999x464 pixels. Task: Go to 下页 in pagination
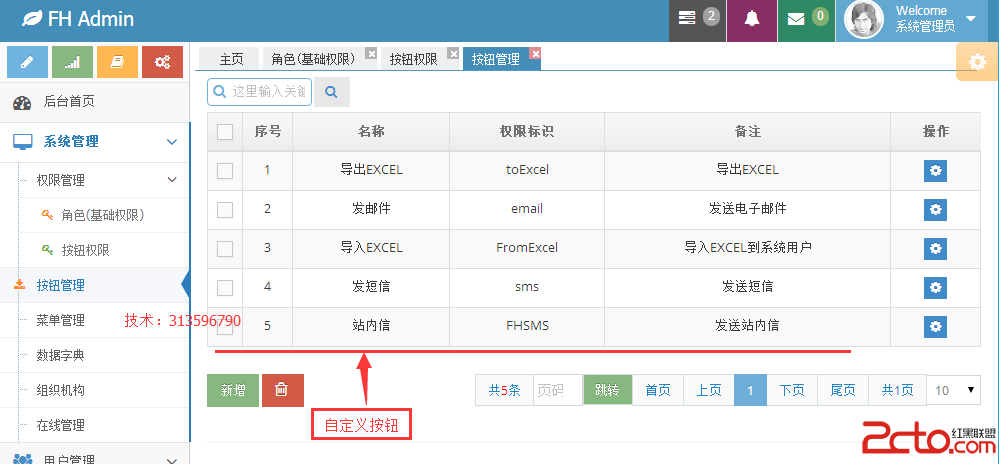[x=792, y=390]
